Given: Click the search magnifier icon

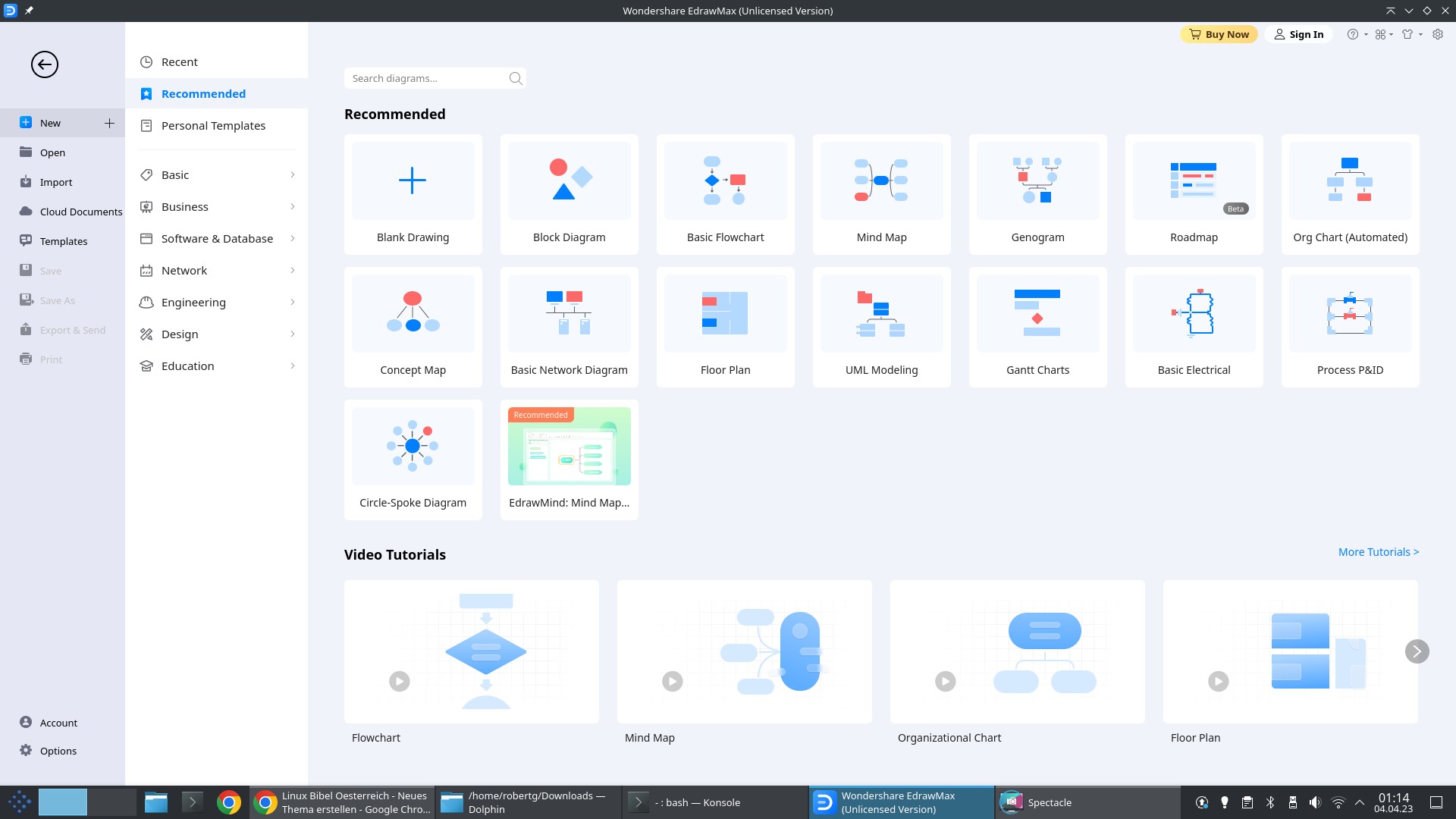Looking at the screenshot, I should [516, 78].
